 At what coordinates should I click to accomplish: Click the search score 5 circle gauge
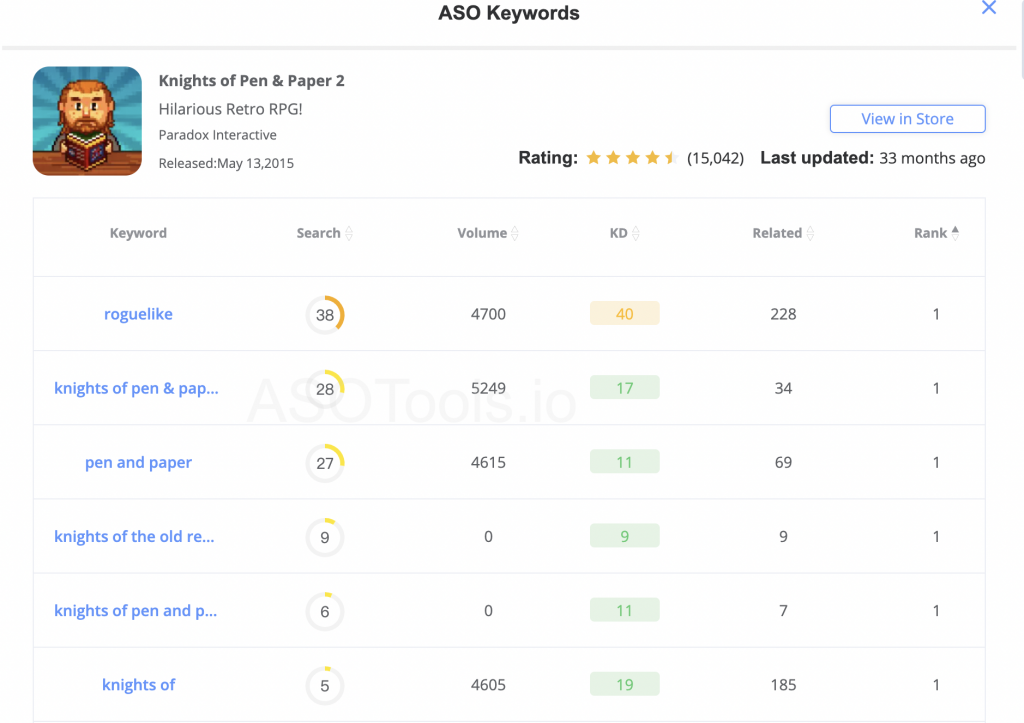(325, 685)
